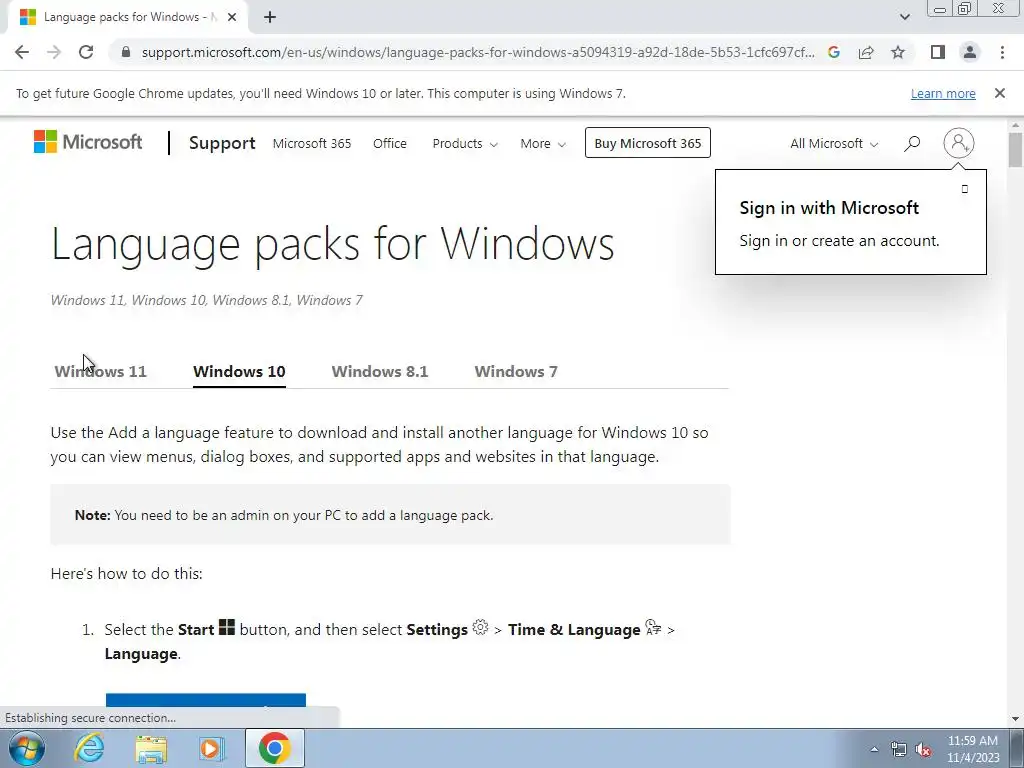Viewport: 1024px width, 768px height.
Task: Open site search with magnifier icon
Action: (x=912, y=143)
